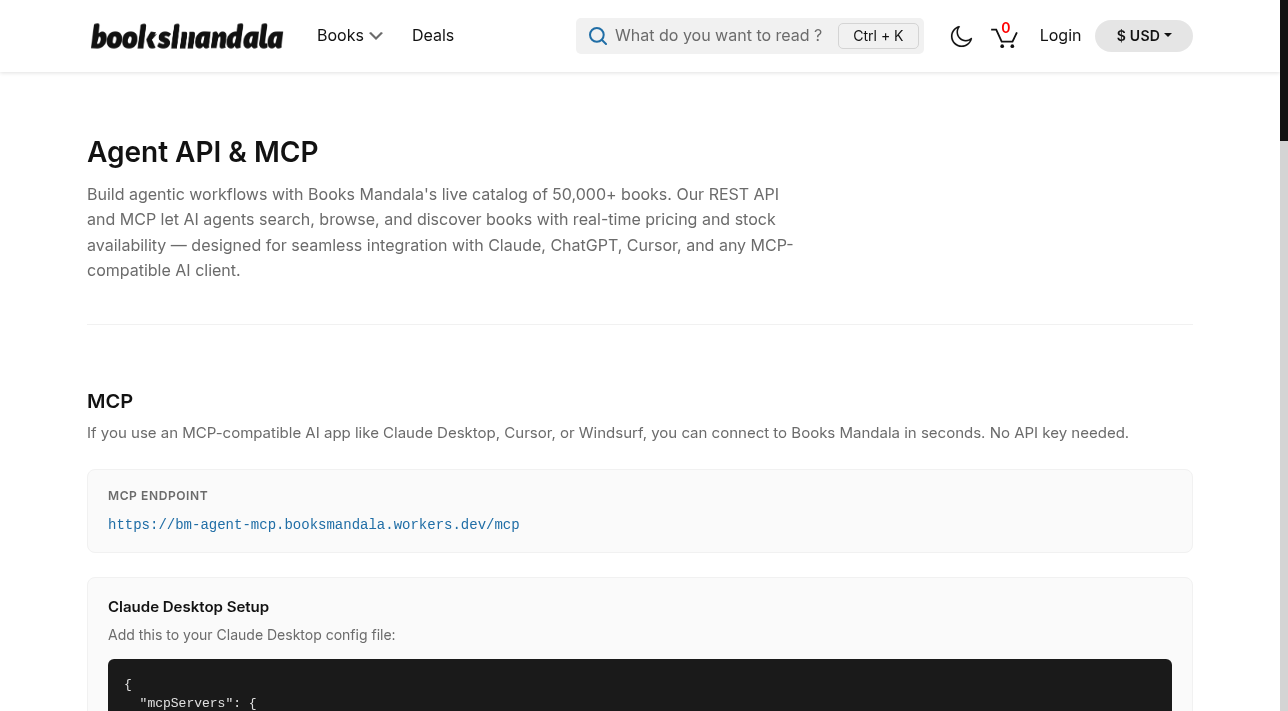
Task: Click the "mcpServers" code line
Action: 198,703
